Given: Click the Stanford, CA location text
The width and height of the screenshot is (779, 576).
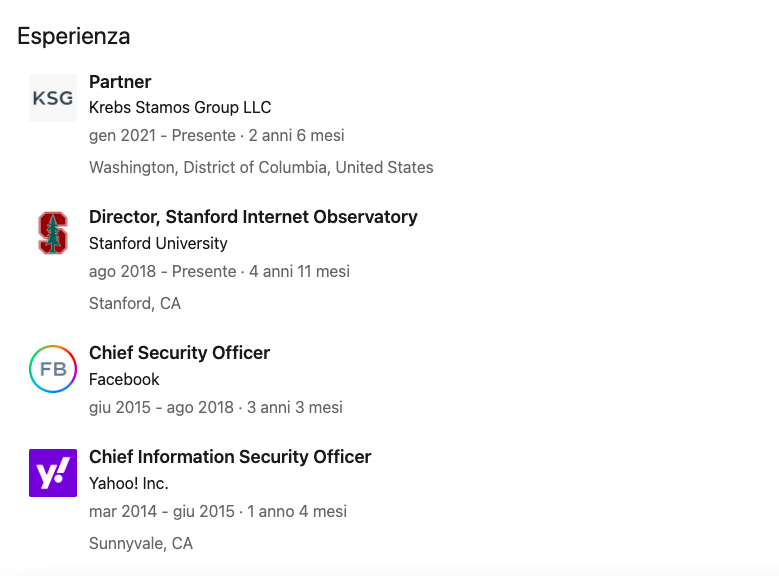Looking at the screenshot, I should pos(135,304).
